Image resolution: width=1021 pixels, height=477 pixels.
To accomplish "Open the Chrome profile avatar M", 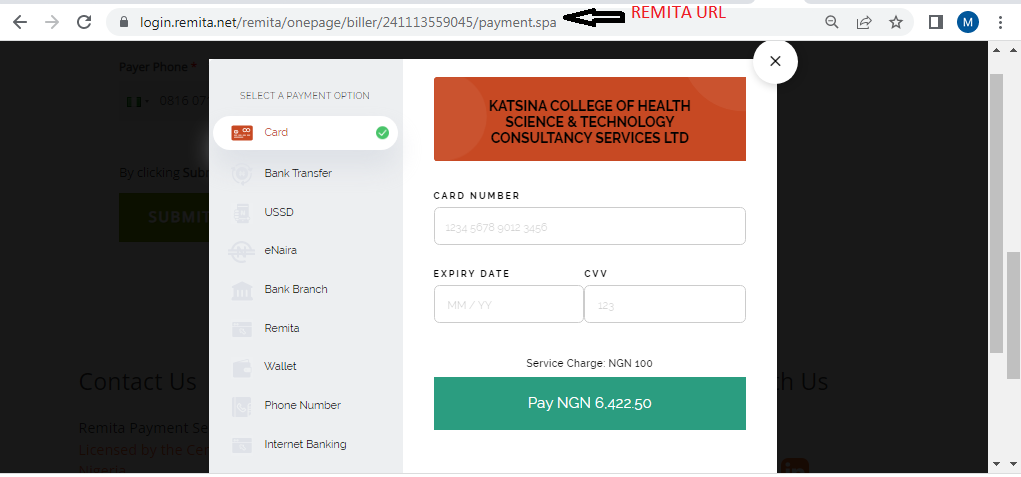I will click(x=967, y=22).
